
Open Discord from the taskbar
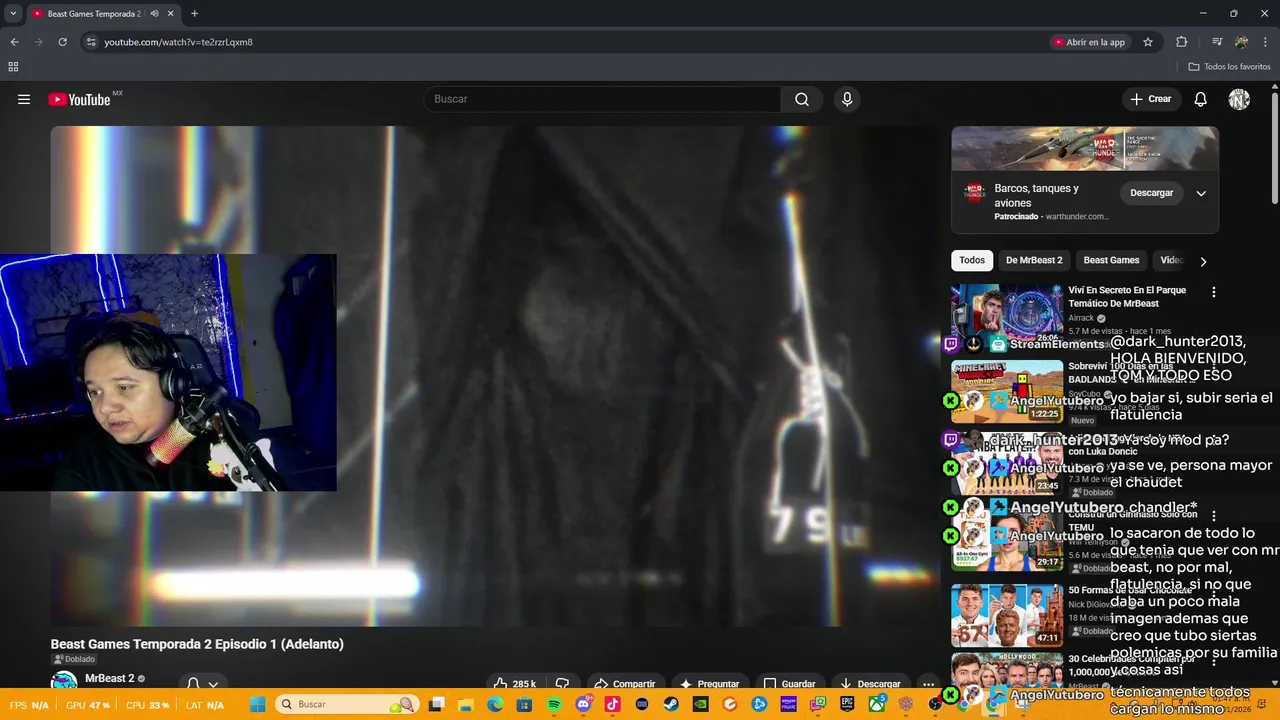pyautogui.click(x=584, y=704)
